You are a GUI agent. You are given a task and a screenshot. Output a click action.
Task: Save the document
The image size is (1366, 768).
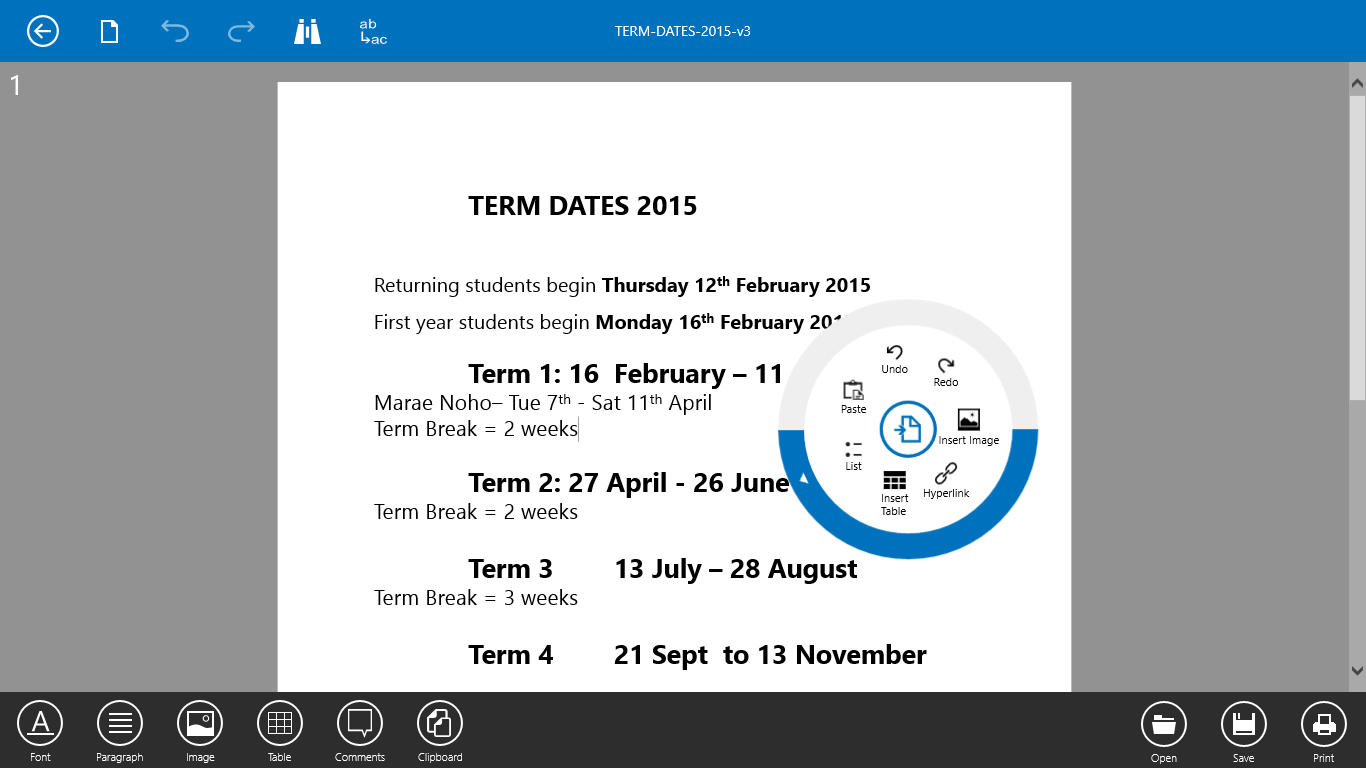tap(1244, 732)
